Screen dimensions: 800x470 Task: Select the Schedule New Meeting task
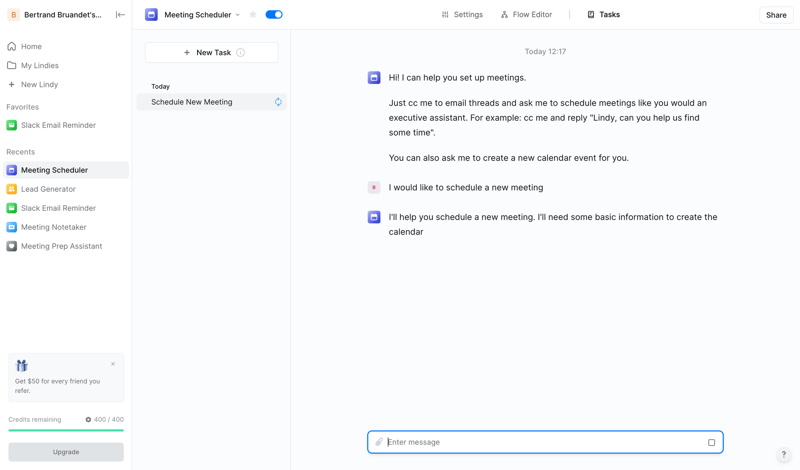211,102
